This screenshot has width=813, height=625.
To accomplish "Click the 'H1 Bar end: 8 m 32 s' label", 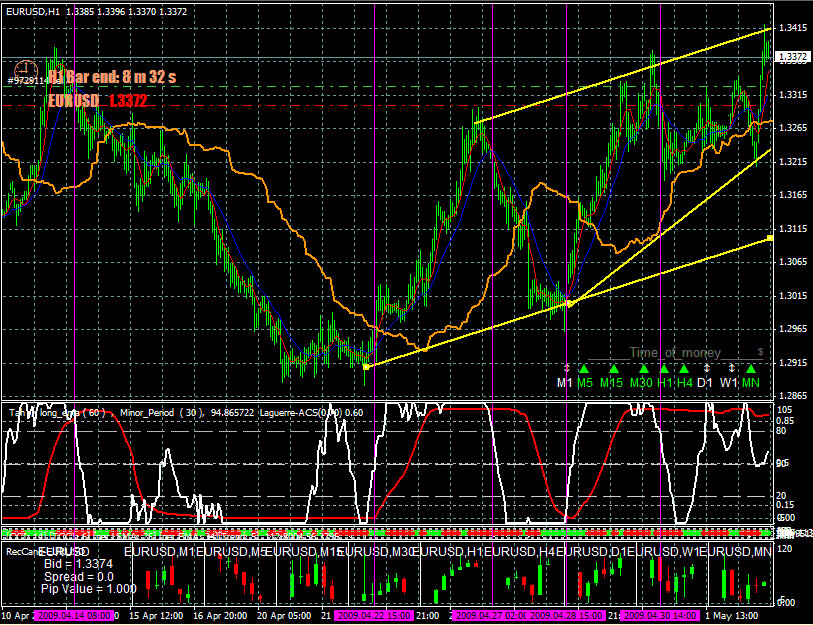I will point(113,77).
